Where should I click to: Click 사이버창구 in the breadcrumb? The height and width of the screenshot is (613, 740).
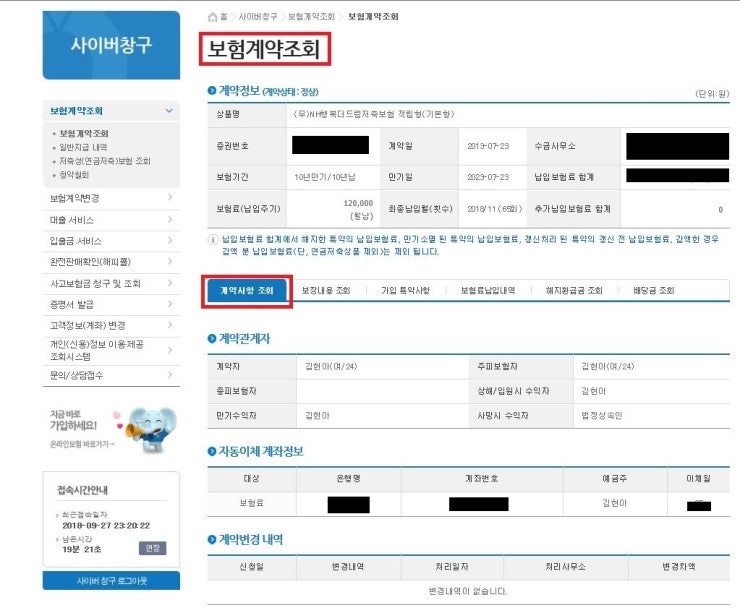[x=258, y=17]
